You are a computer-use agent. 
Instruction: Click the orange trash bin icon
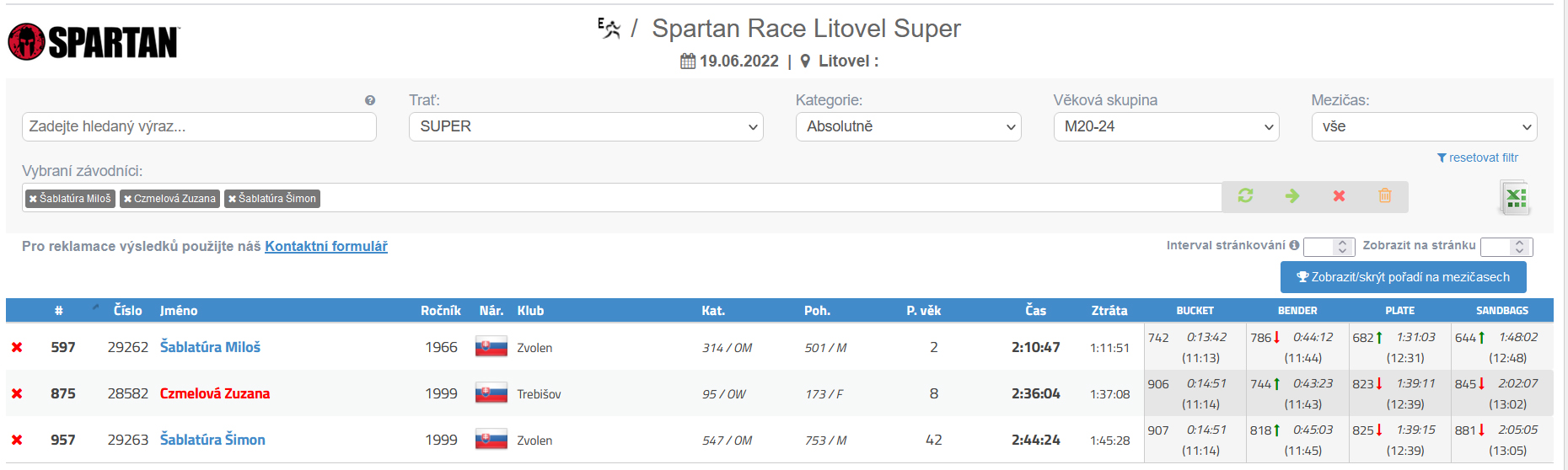1385,195
